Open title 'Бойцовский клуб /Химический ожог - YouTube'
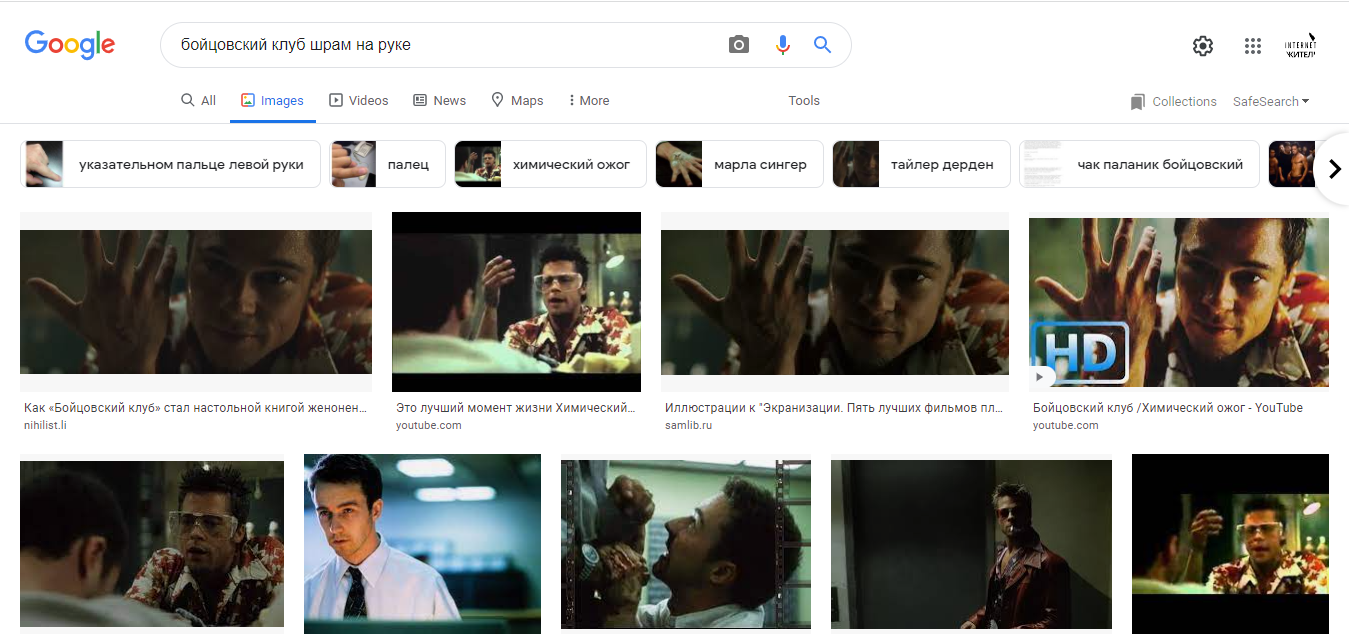 pos(1168,408)
